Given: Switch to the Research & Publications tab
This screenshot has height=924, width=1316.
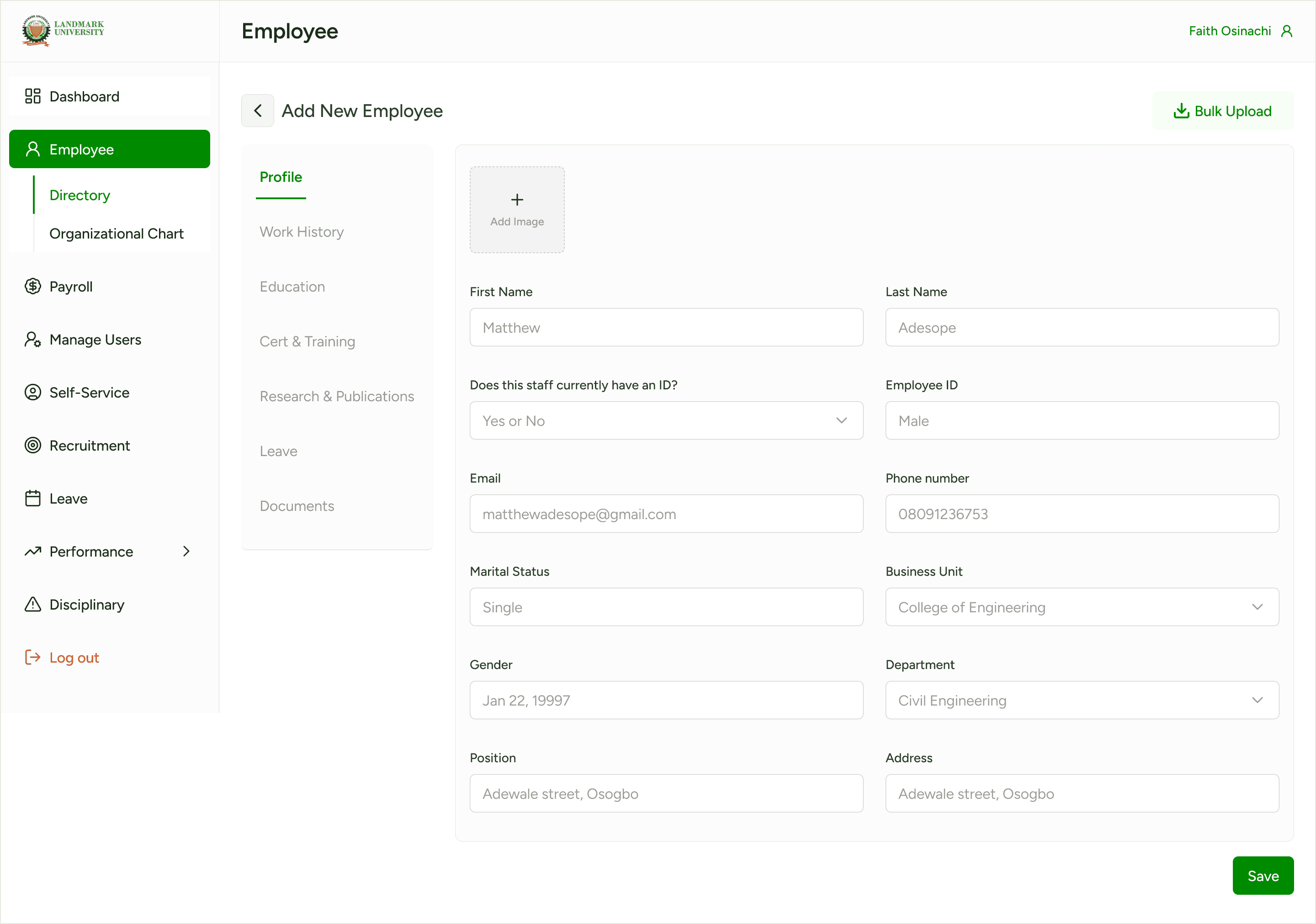Looking at the screenshot, I should point(336,396).
